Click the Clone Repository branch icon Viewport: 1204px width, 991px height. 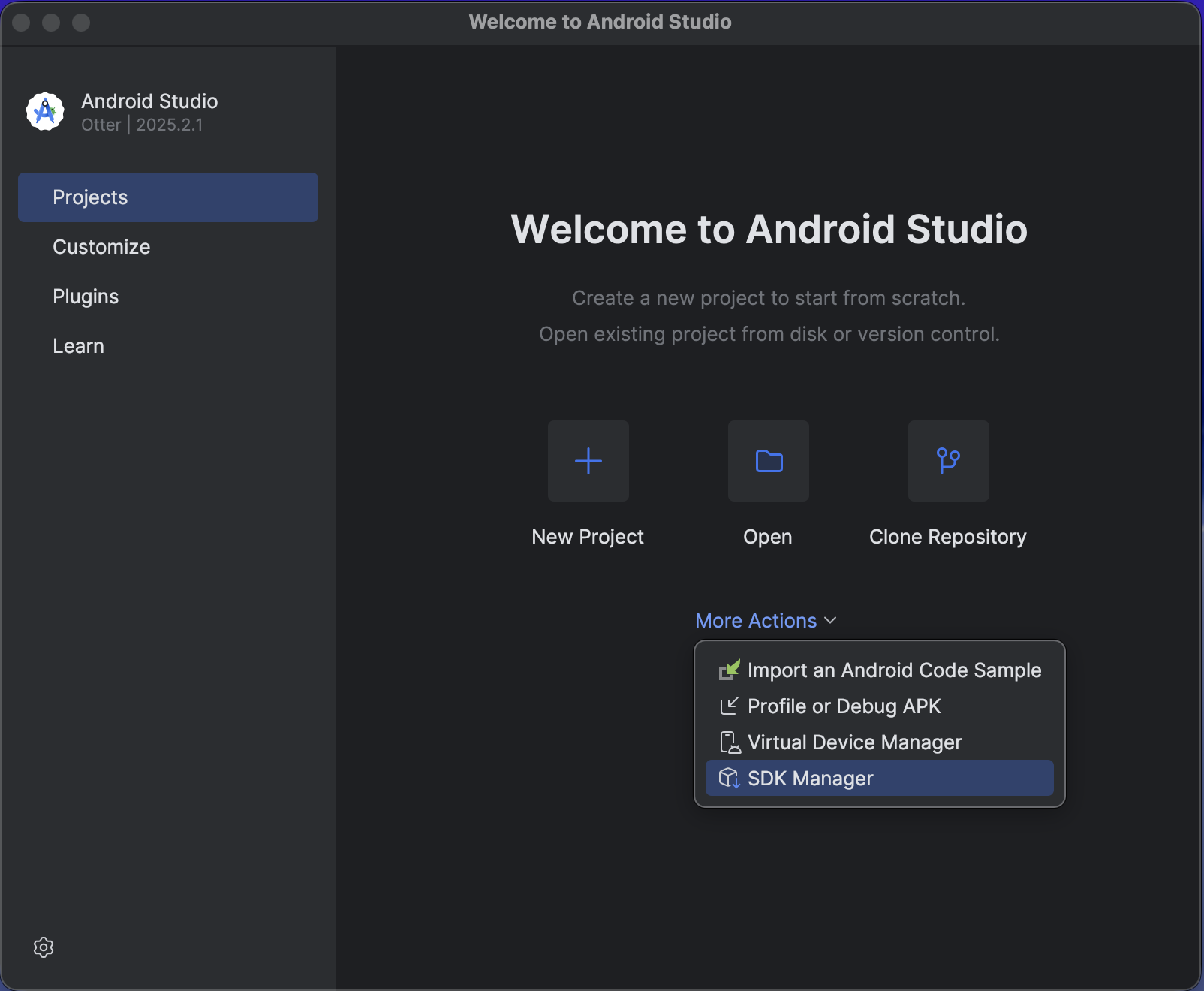[x=949, y=461]
